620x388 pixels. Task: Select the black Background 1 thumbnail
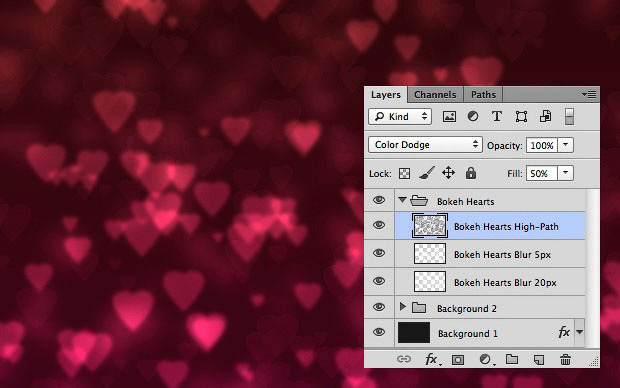(x=414, y=332)
